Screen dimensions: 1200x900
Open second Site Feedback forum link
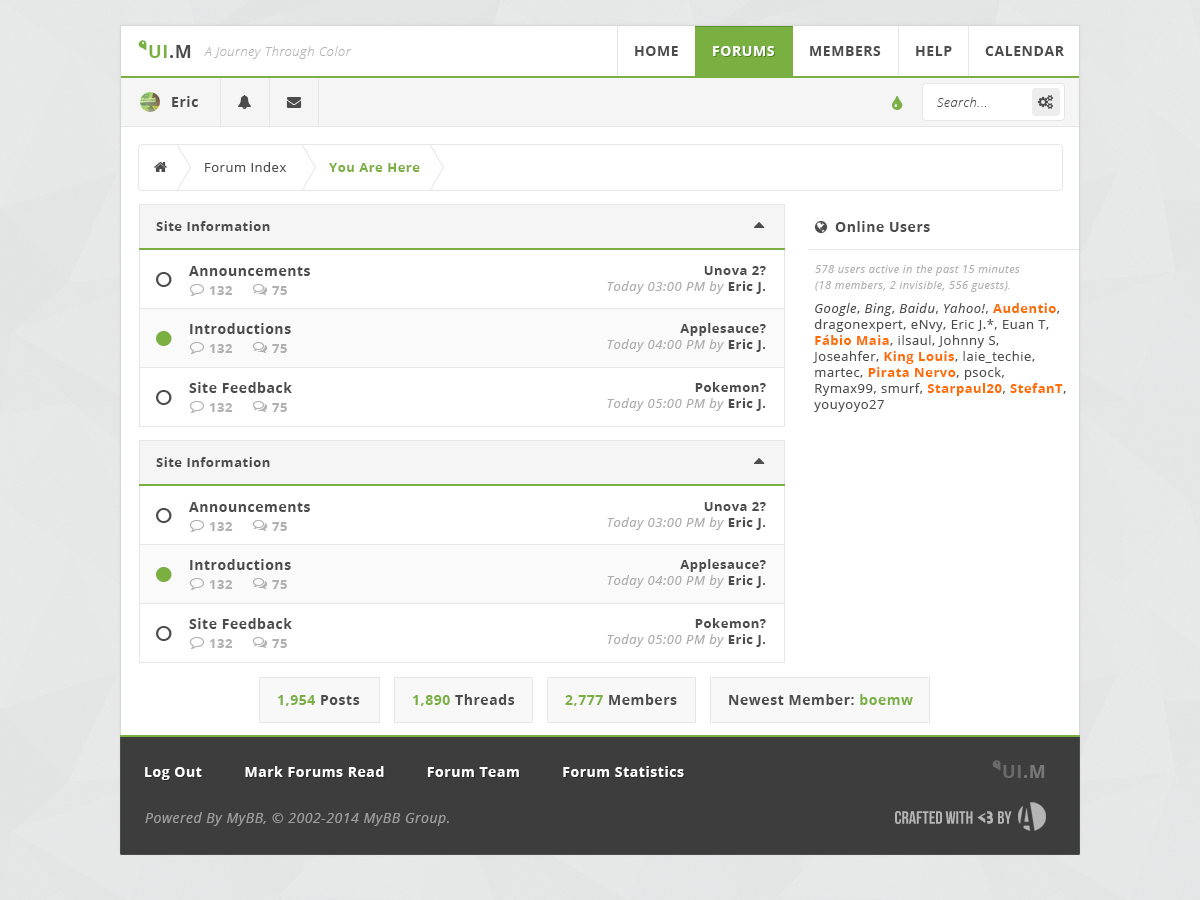click(240, 624)
